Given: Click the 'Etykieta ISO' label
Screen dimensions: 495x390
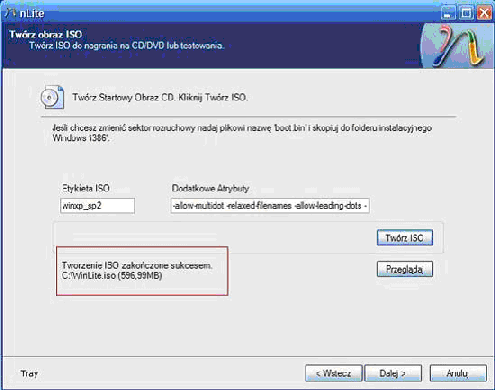Looking at the screenshot, I should (86, 188).
